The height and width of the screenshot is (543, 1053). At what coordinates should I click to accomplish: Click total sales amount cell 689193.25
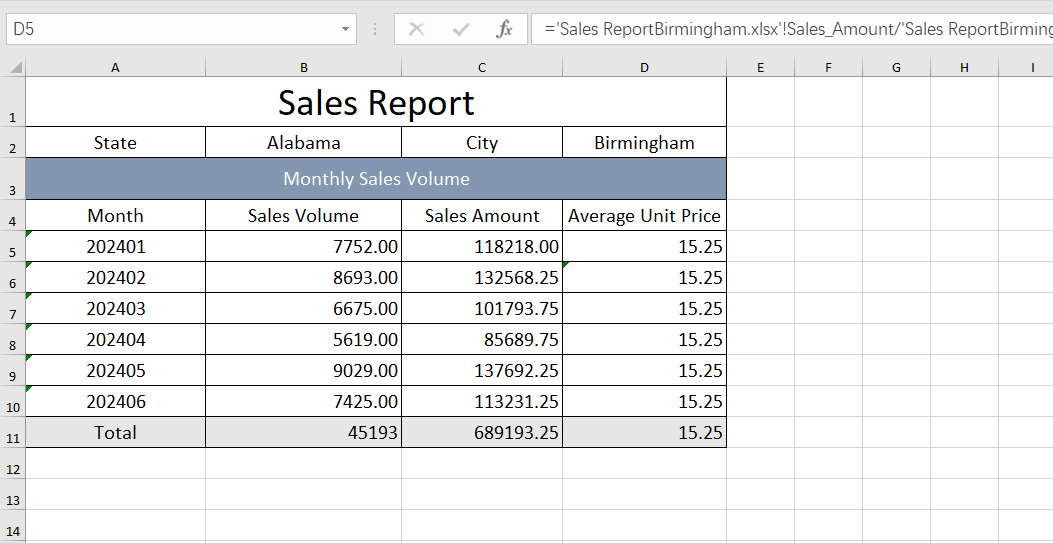click(482, 432)
